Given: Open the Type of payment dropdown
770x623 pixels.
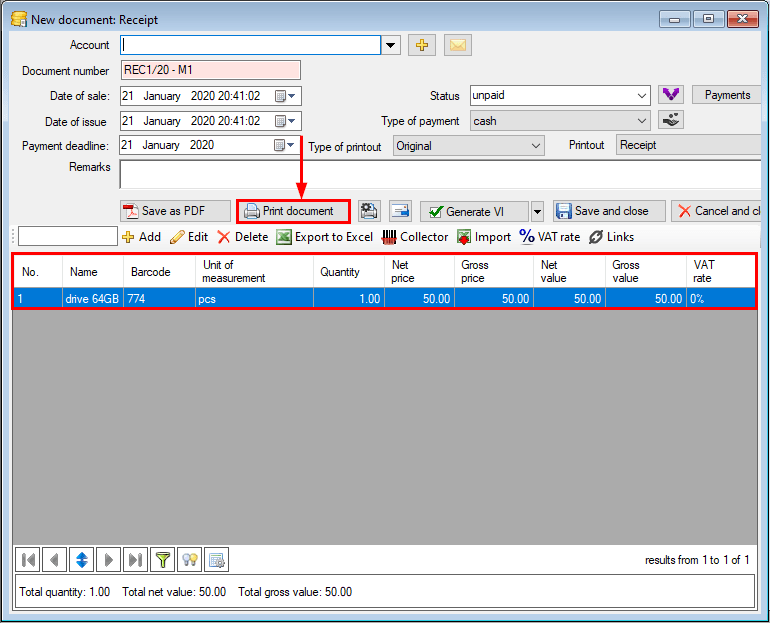Looking at the screenshot, I should 560,121.
